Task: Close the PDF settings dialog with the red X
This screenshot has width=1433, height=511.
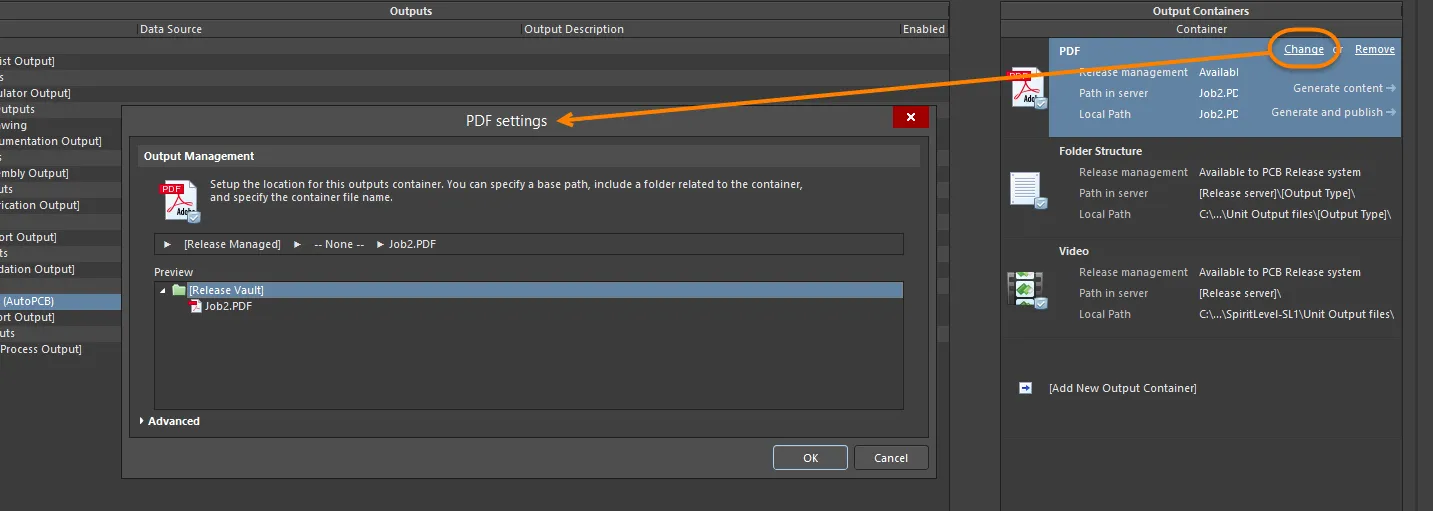Action: (910, 118)
